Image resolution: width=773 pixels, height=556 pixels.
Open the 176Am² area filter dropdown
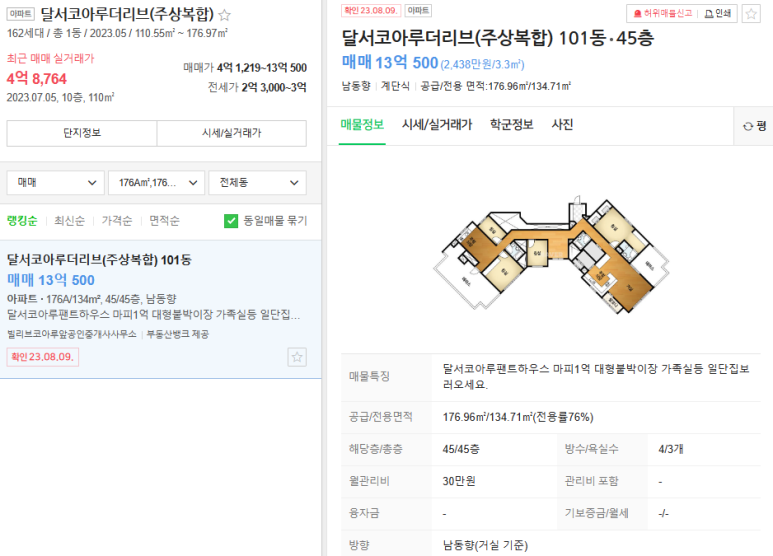click(156, 183)
